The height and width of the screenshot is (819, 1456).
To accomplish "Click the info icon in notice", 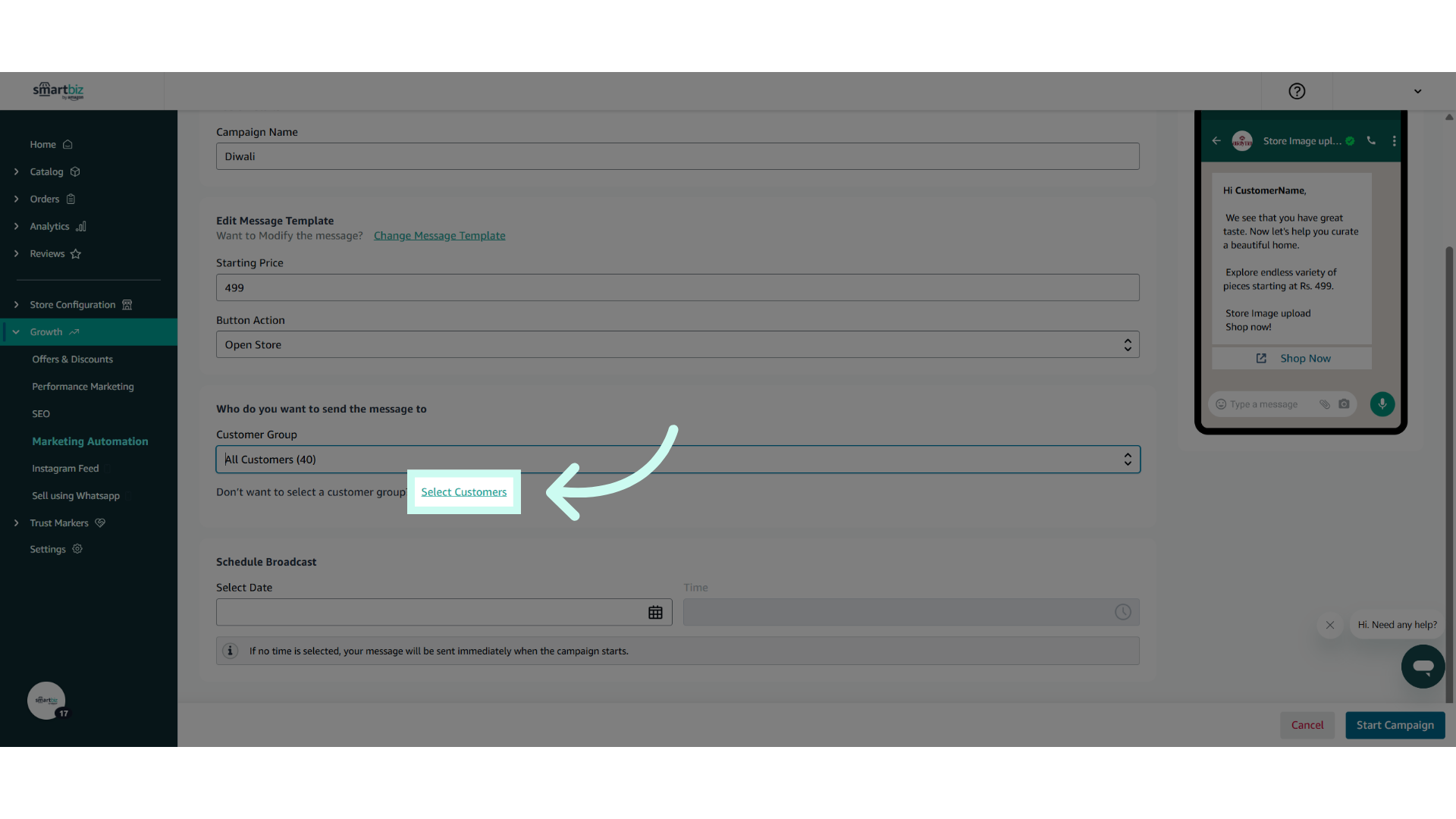I will (x=230, y=651).
